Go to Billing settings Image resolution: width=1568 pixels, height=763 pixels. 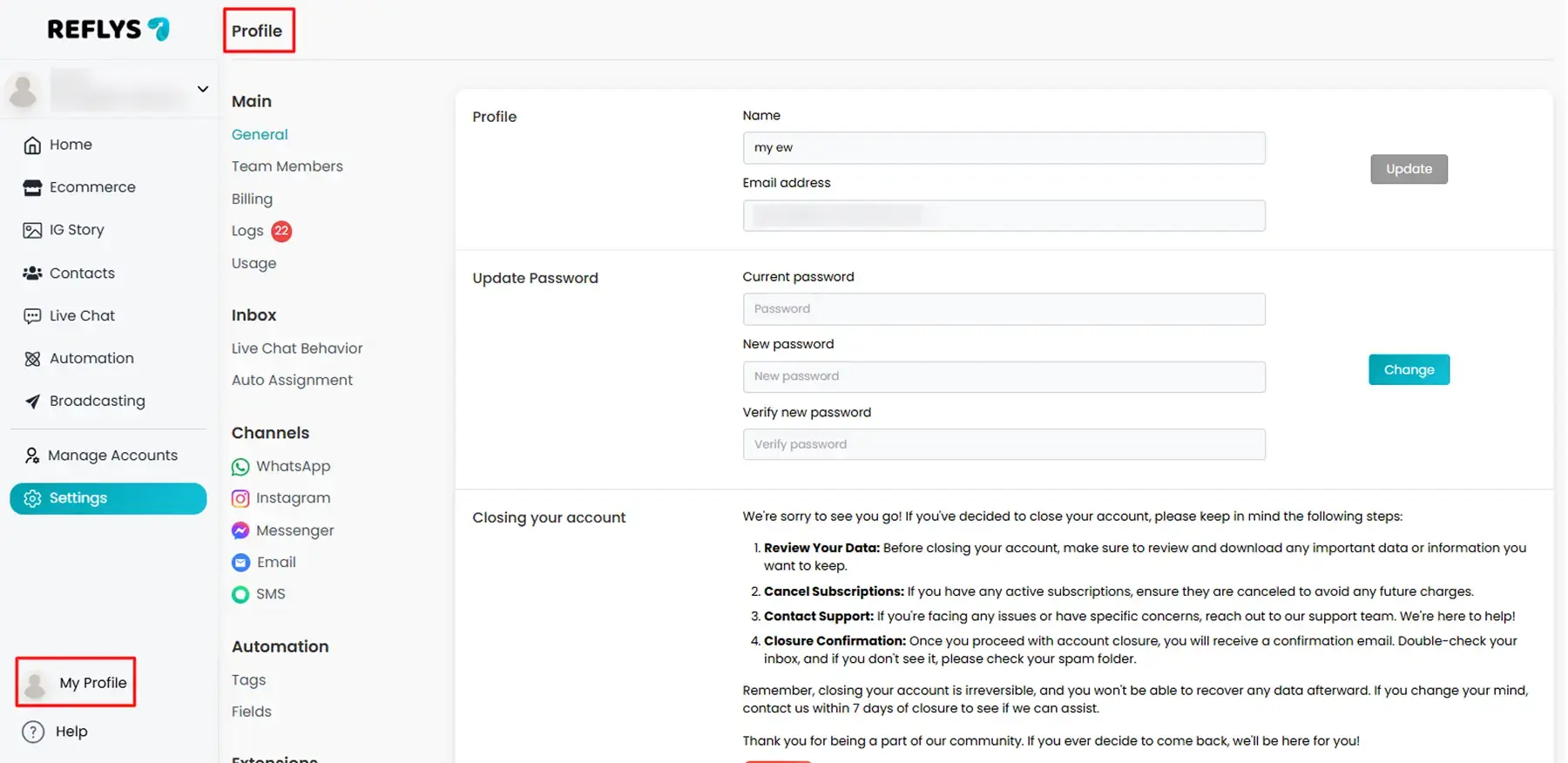point(252,199)
